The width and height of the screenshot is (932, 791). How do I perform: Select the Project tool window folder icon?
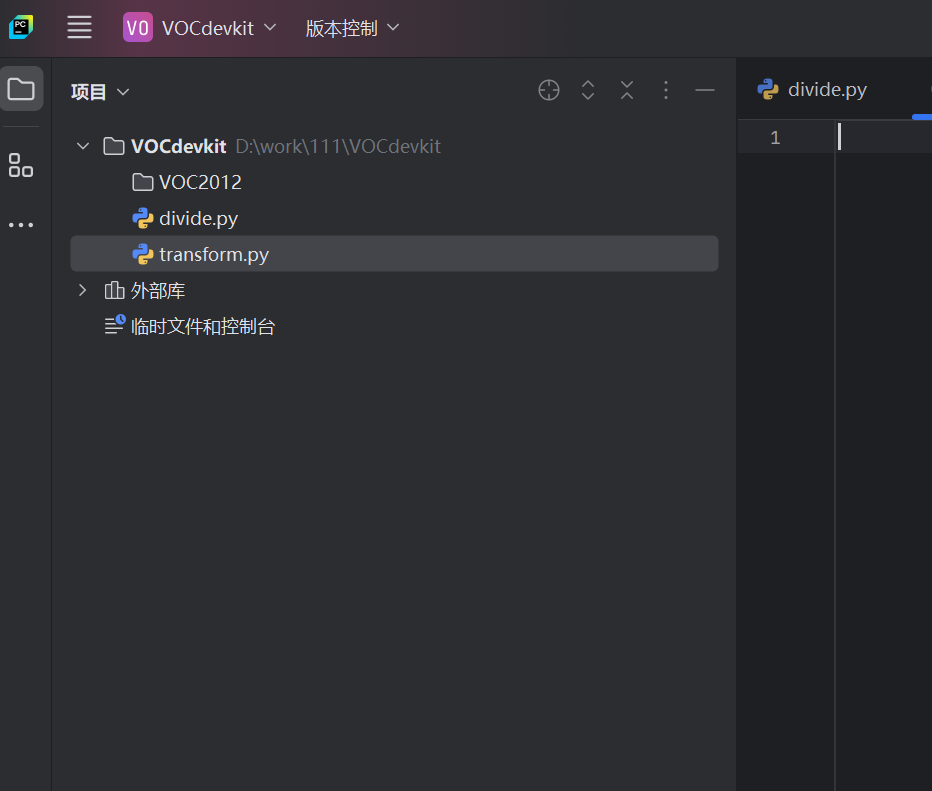pos(21,88)
